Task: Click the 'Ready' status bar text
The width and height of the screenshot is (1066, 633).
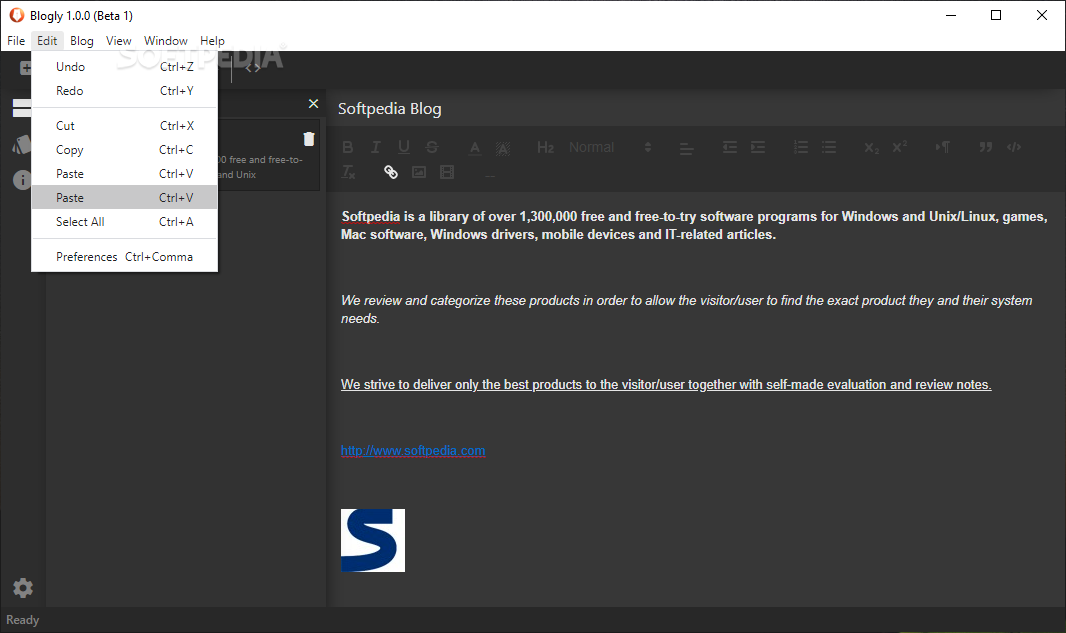Action: click(22, 619)
